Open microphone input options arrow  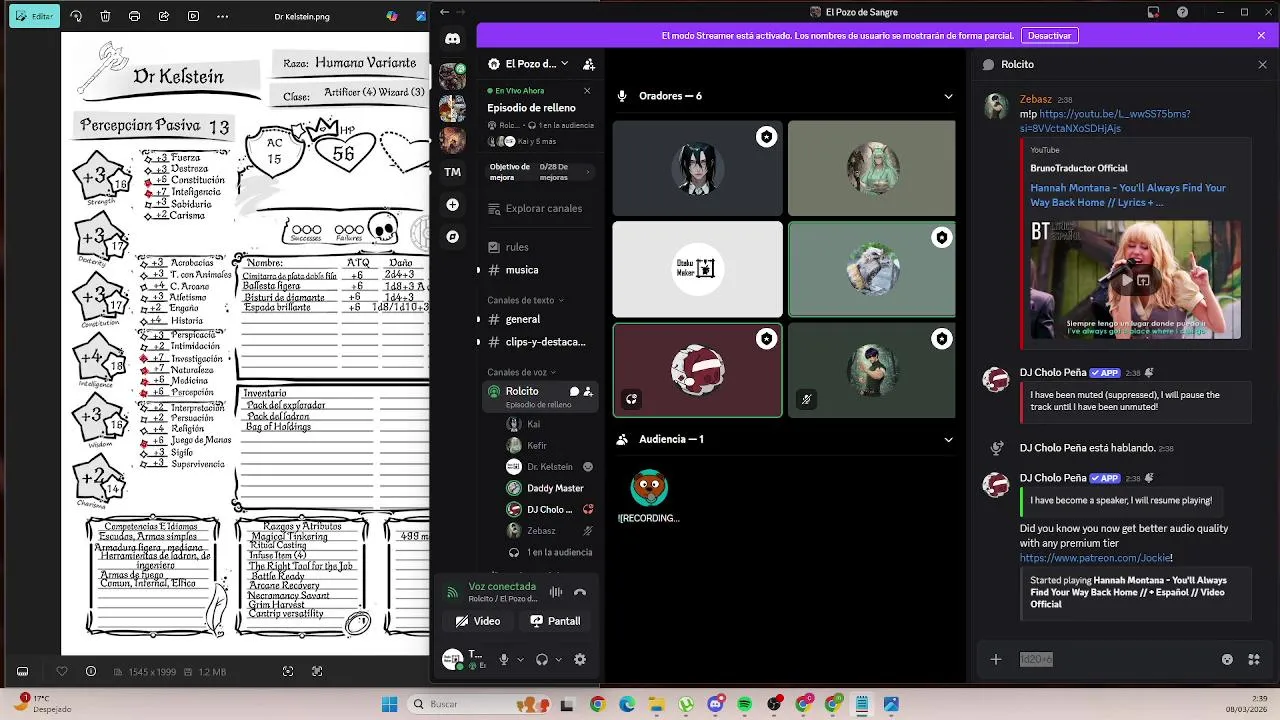pos(520,659)
